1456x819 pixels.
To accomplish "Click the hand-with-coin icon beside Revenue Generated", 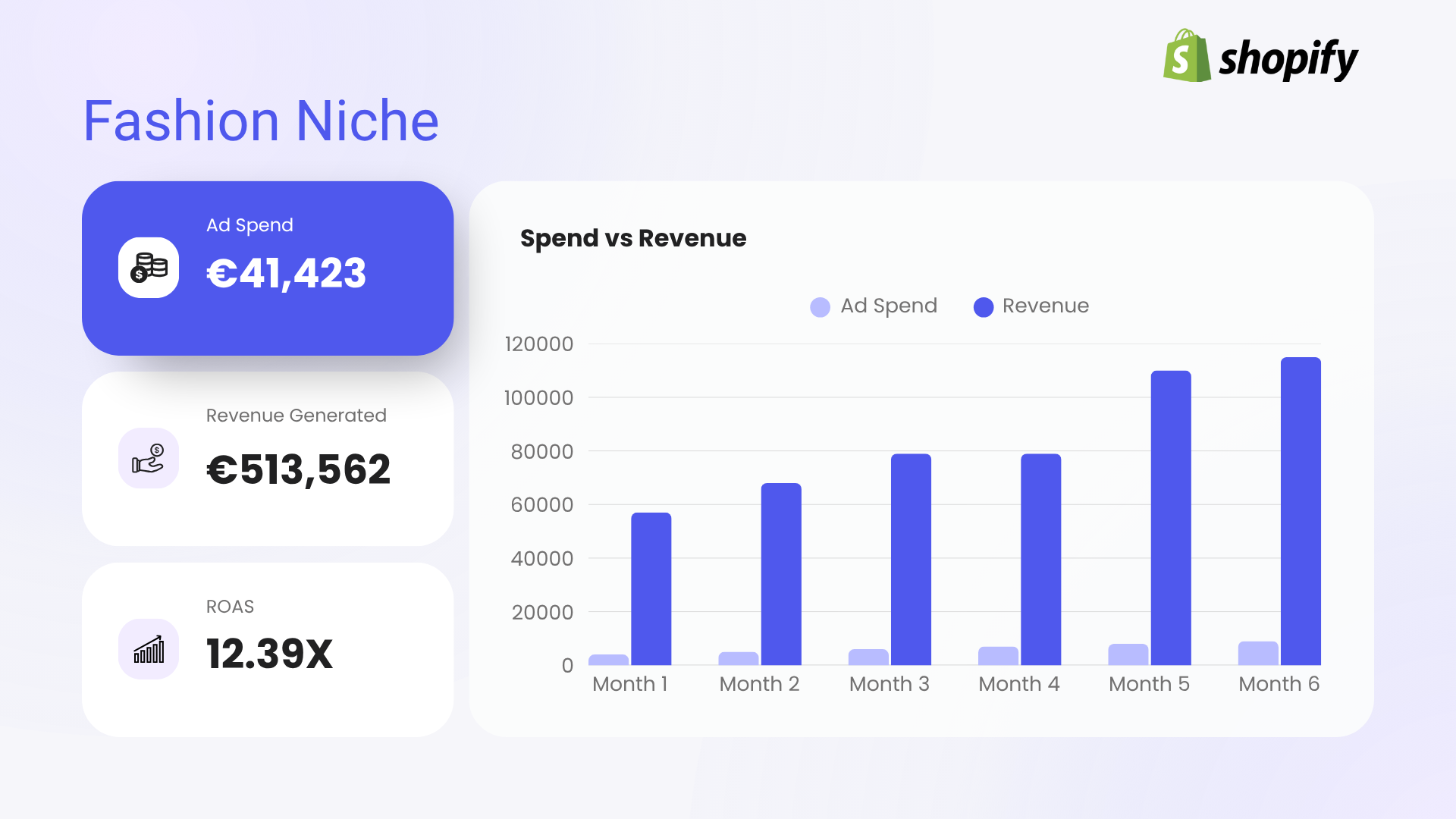I will 148,458.
